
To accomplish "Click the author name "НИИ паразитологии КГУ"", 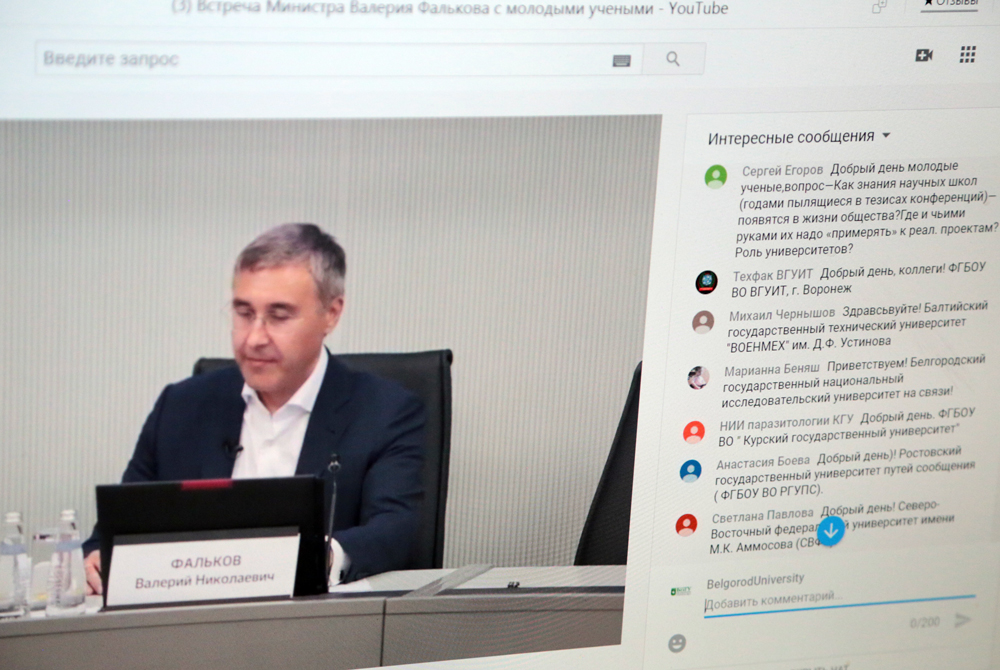I will (x=786, y=423).
